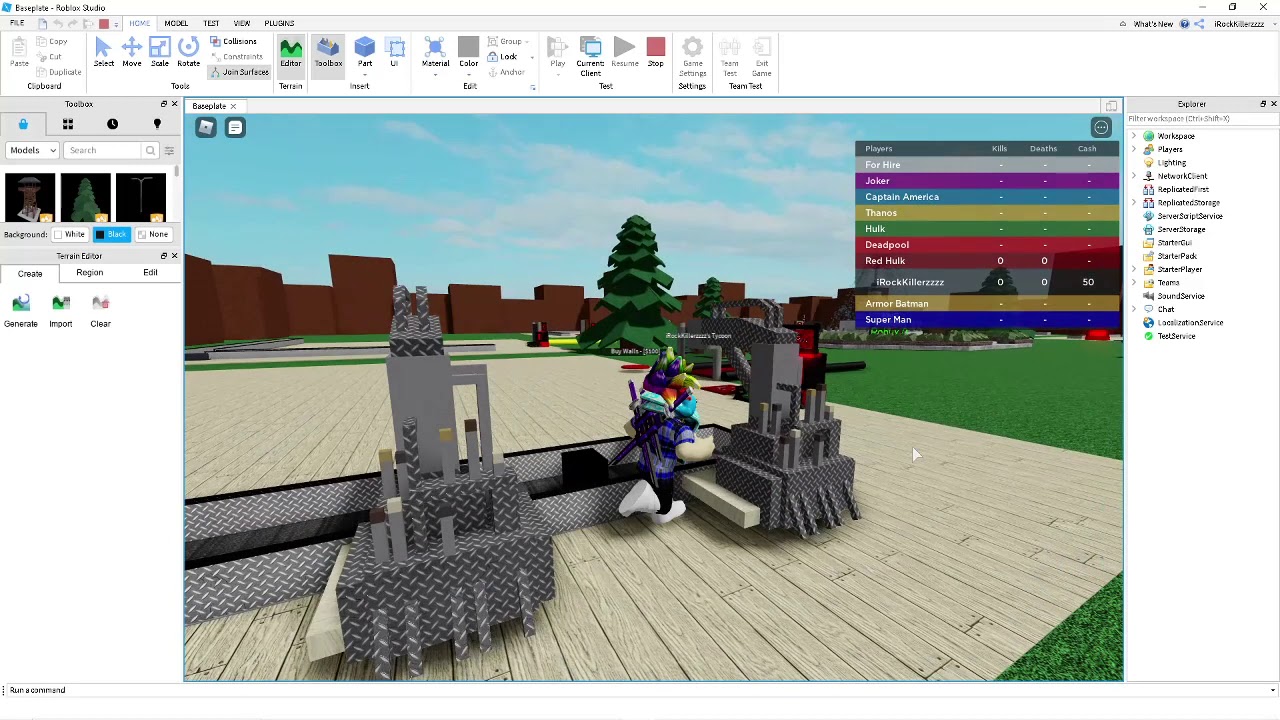Open Toolbox Creations lightbulb tab
Viewport: 1280px width, 720px height.
point(157,124)
